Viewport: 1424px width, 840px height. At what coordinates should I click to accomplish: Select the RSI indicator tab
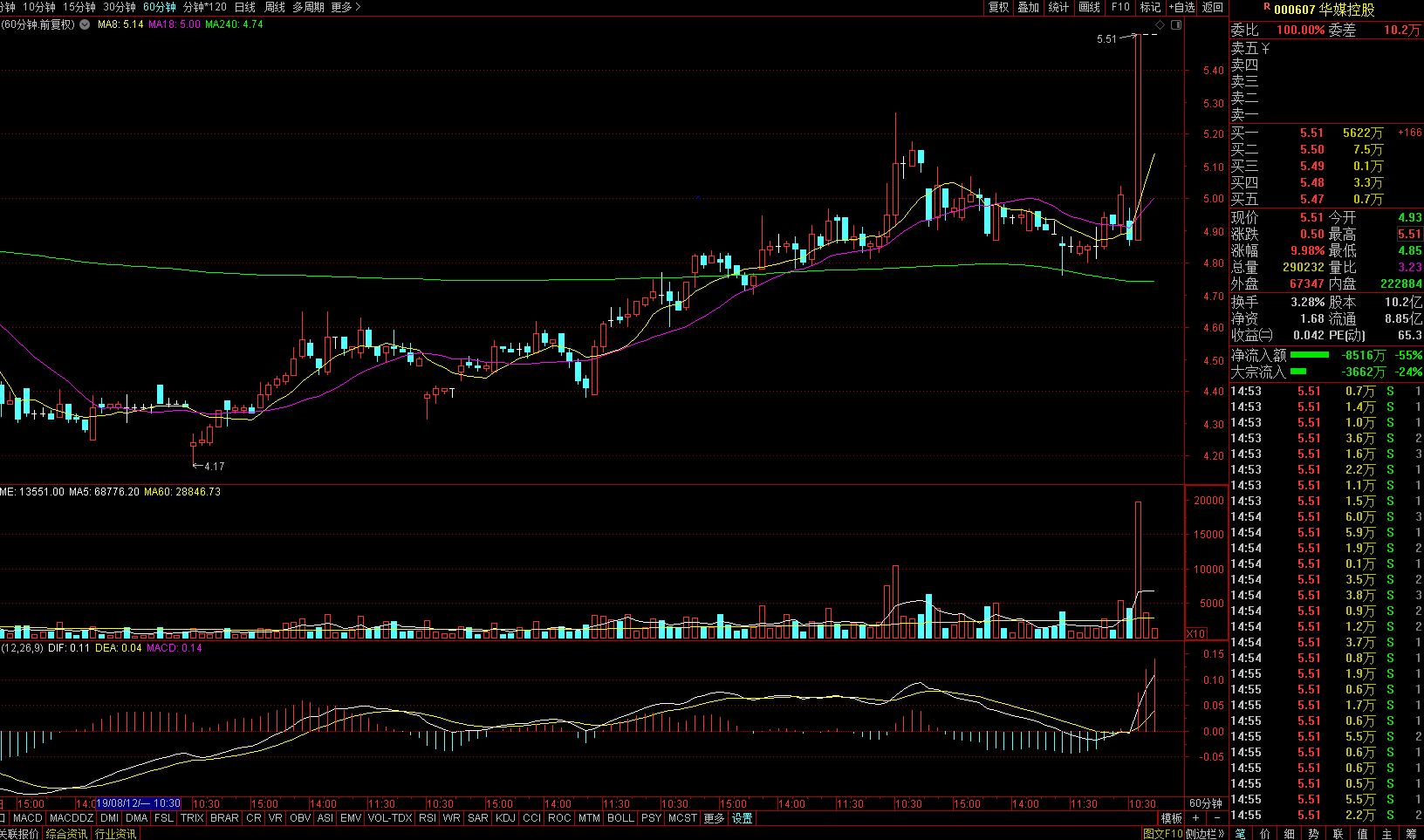(x=427, y=818)
